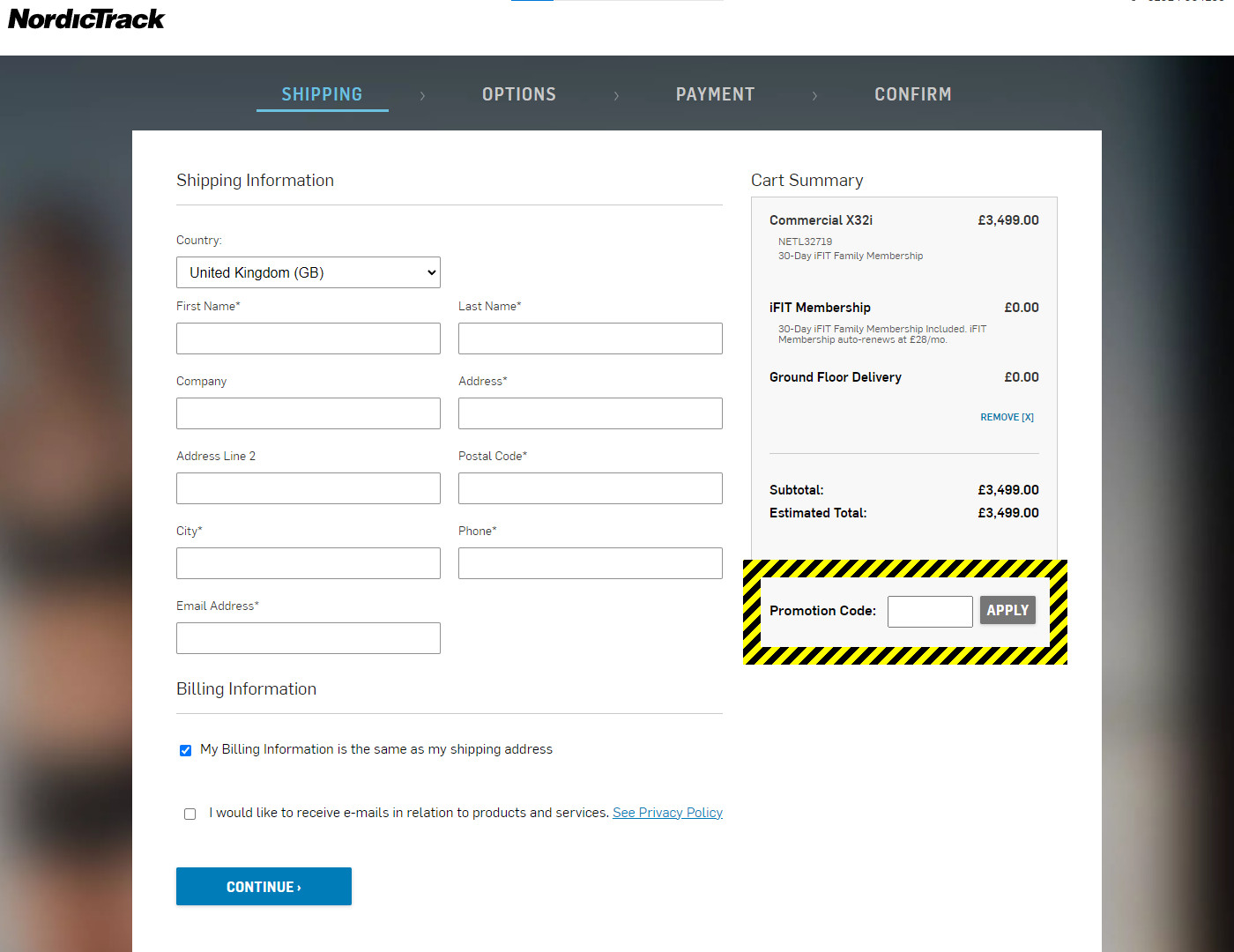Image resolution: width=1234 pixels, height=952 pixels.
Task: Click the NordicTrack logo
Action: click(x=86, y=19)
